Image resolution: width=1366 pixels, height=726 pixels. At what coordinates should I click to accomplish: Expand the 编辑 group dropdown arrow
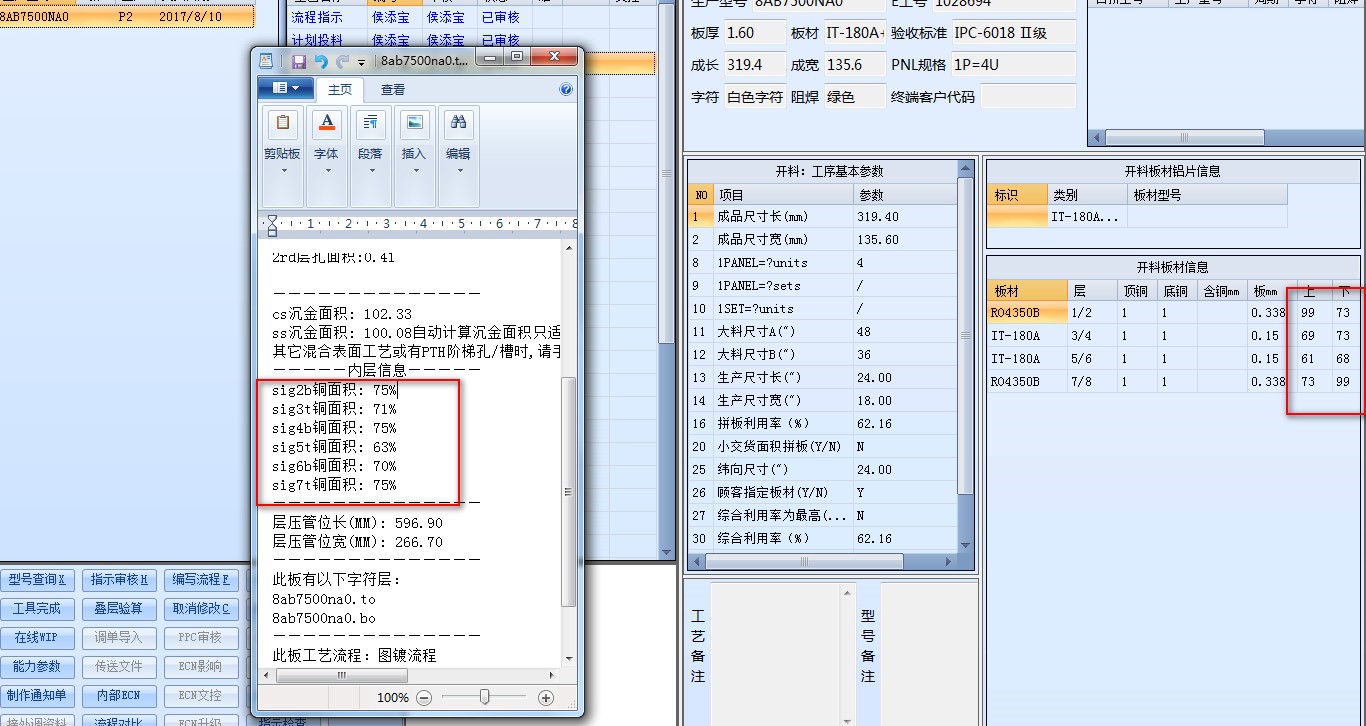(x=459, y=171)
